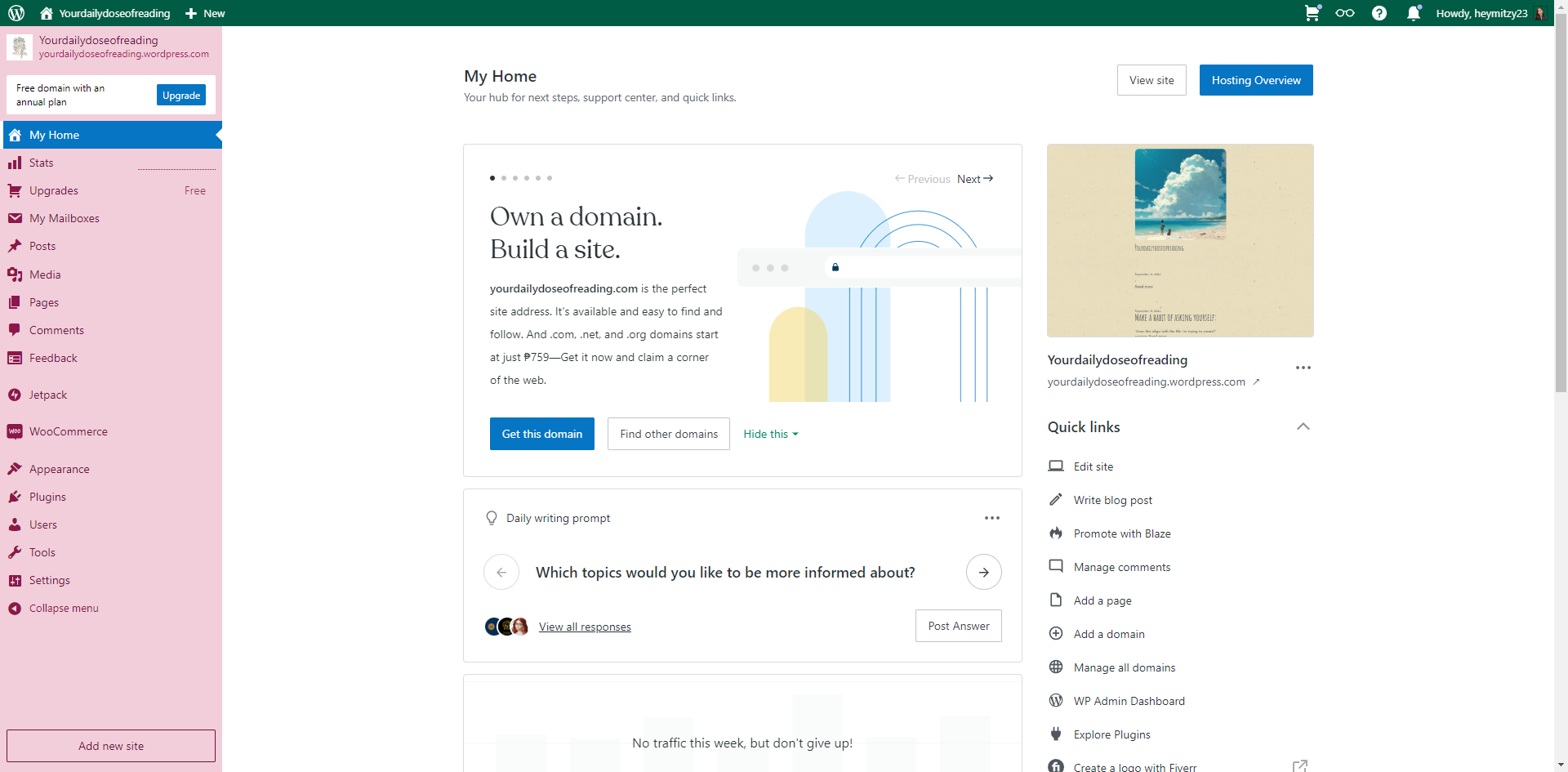Click the Post Answer button
The height and width of the screenshot is (772, 1568).
click(x=958, y=626)
